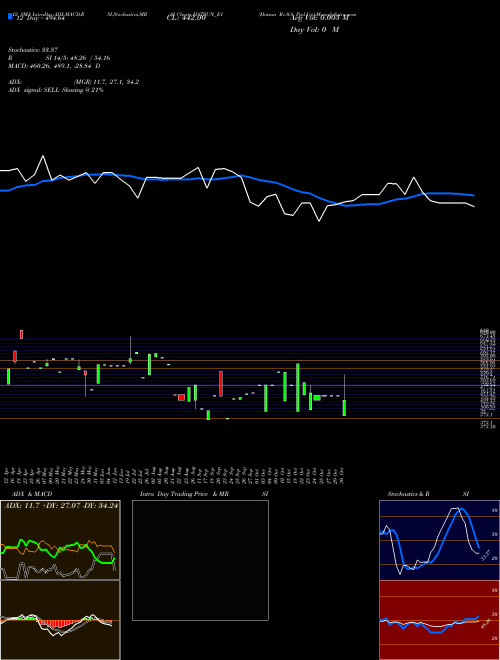Click the blue moving average line end
The height and width of the screenshot is (660, 500).
pyautogui.click(x=473, y=195)
